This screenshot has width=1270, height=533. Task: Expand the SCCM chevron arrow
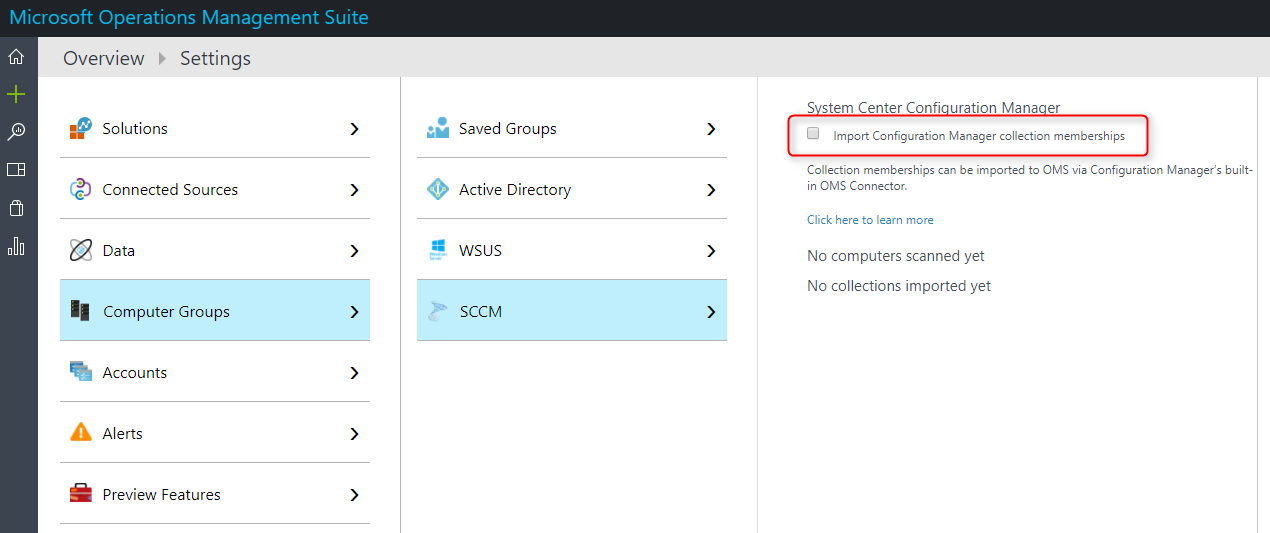711,312
